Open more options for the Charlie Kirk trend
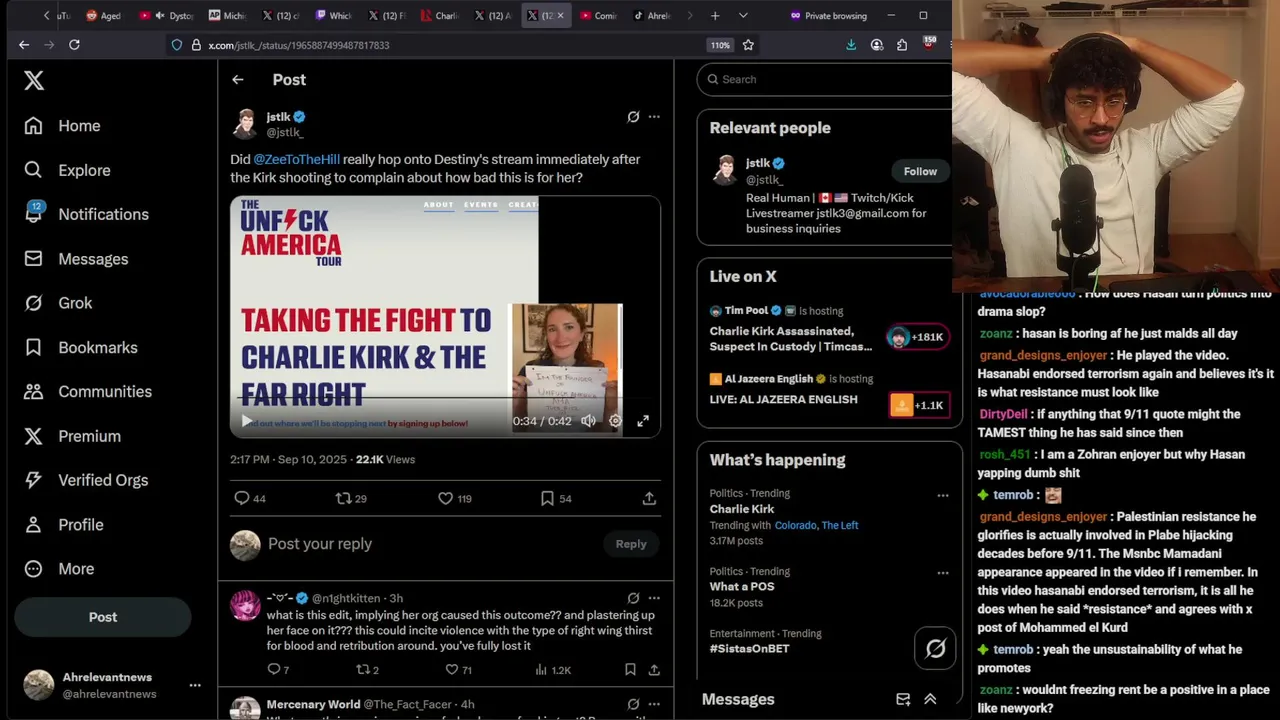1280x720 pixels. [942, 495]
